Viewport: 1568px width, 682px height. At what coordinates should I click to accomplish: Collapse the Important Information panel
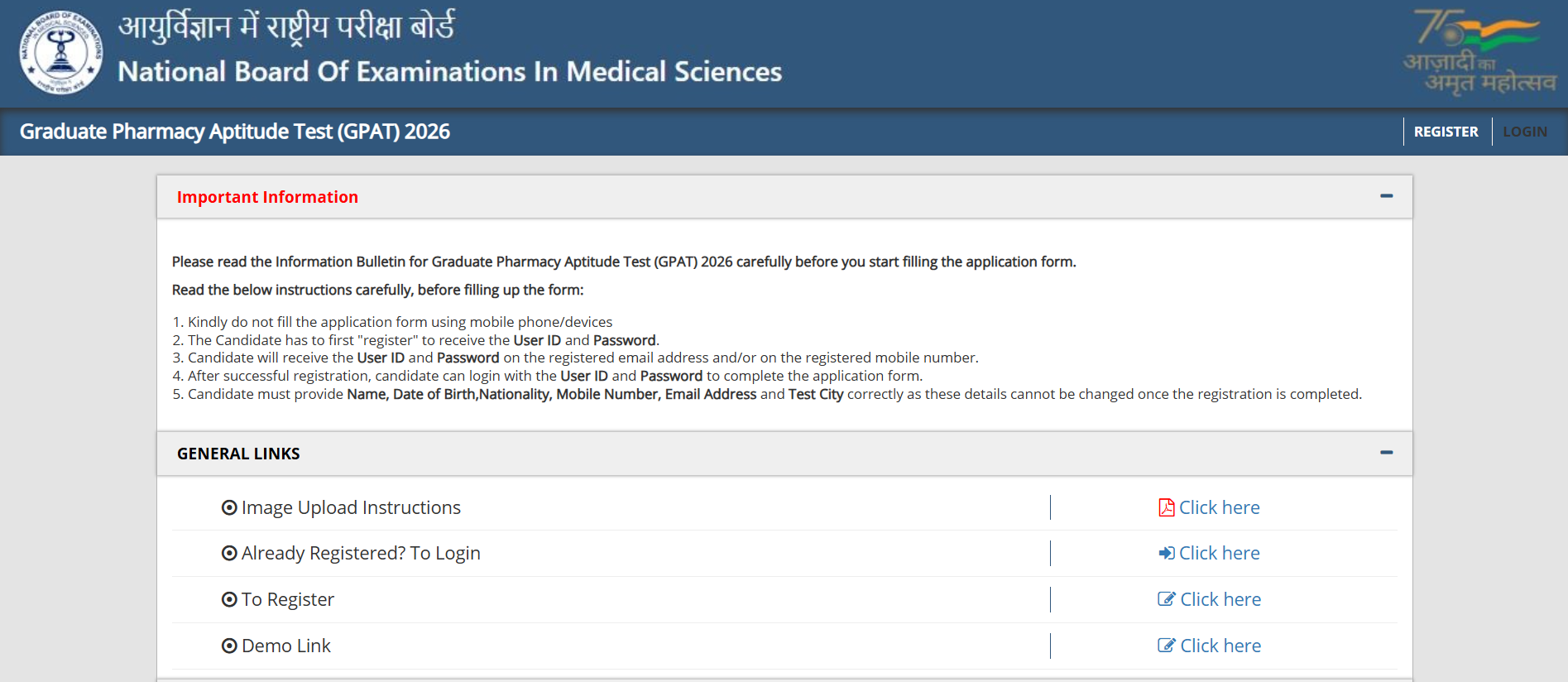pos(1386,196)
